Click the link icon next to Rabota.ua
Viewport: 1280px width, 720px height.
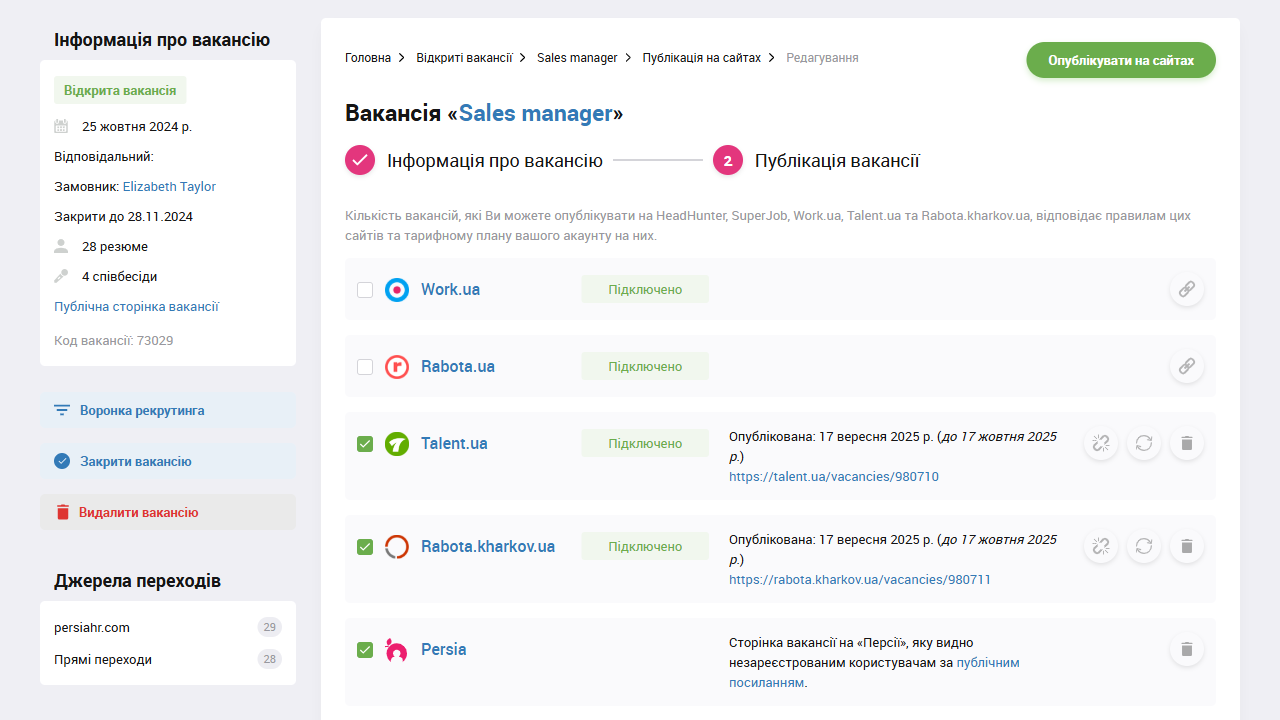coord(1186,366)
